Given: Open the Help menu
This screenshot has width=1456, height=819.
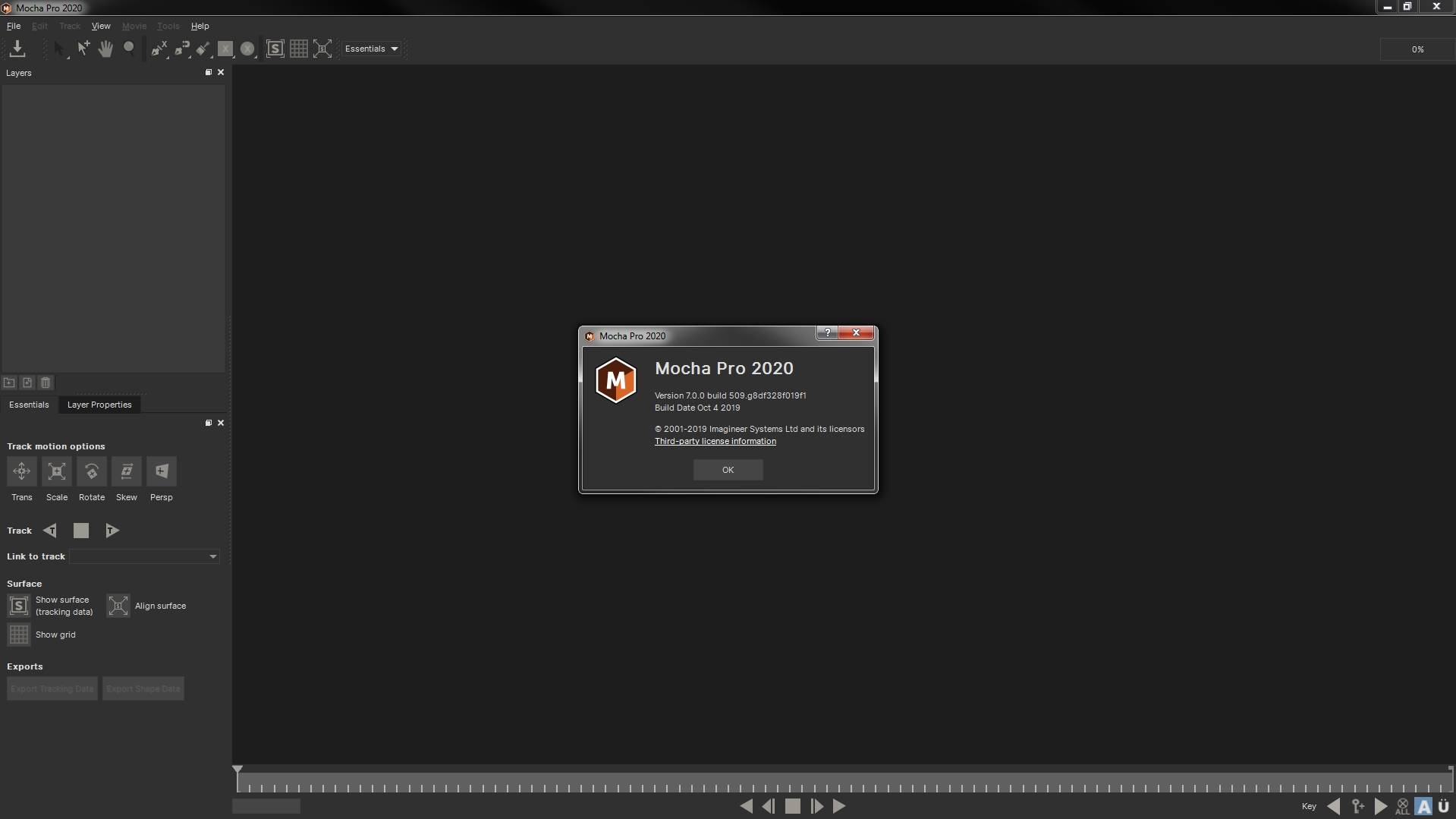Looking at the screenshot, I should tap(200, 26).
